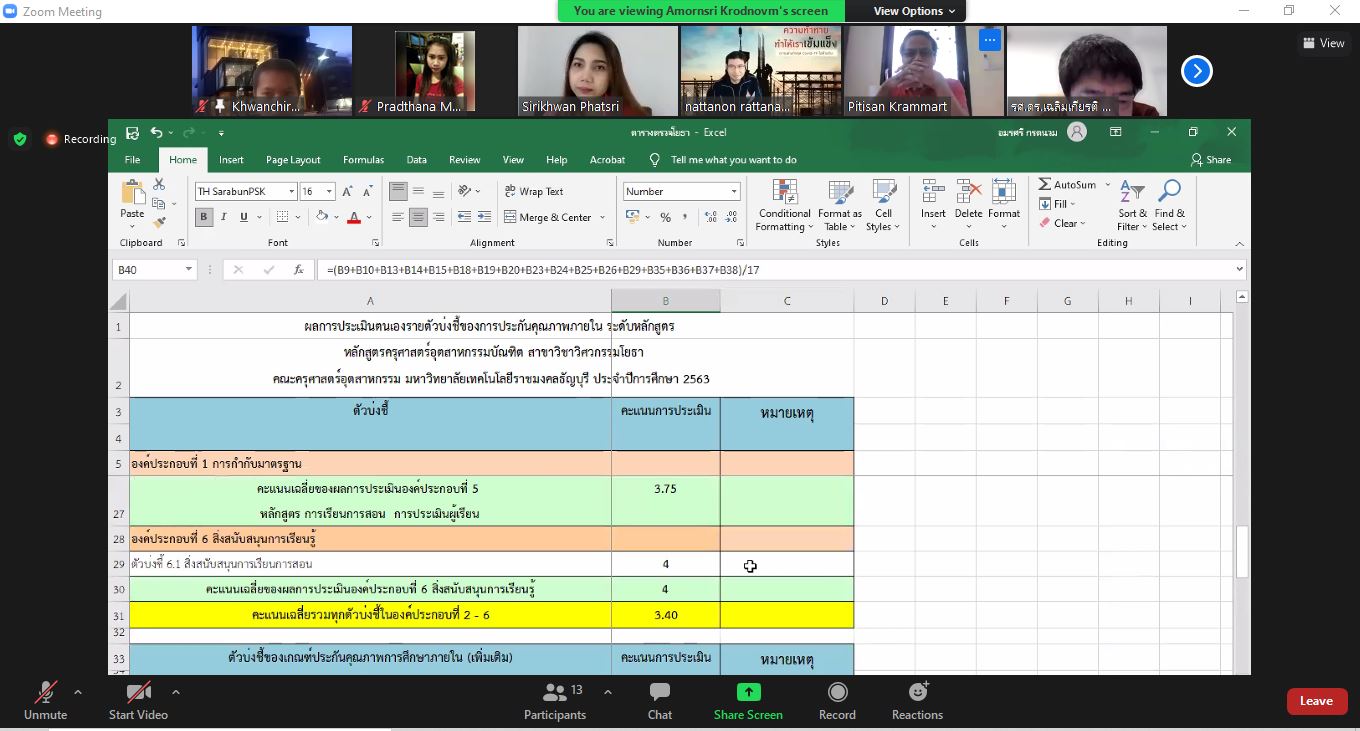The image size is (1360, 731).
Task: Unmute the Zoom microphone
Action: [x=45, y=700]
